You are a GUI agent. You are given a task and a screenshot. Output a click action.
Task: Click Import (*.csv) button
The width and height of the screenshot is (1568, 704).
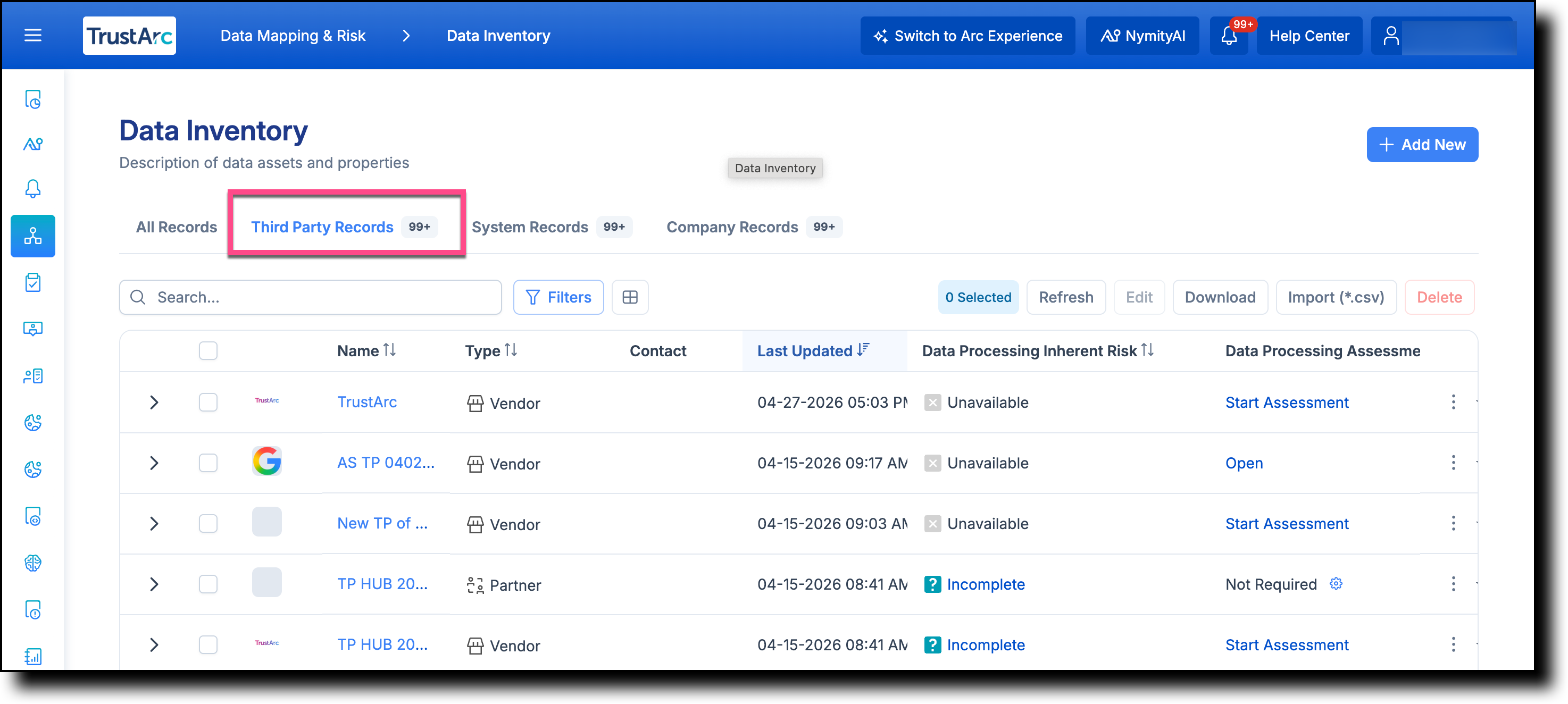1336,297
